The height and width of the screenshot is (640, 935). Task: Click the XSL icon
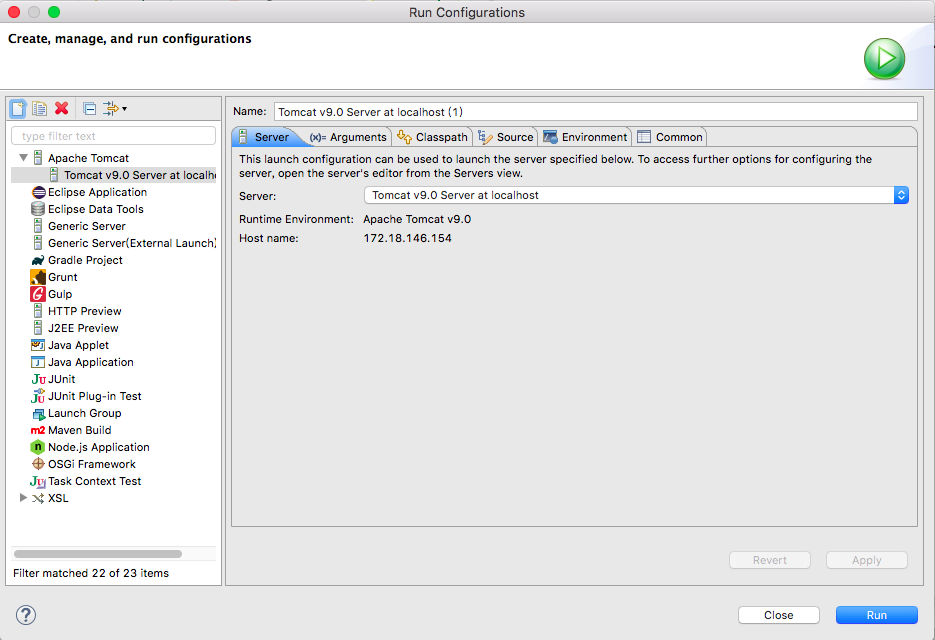(38, 498)
